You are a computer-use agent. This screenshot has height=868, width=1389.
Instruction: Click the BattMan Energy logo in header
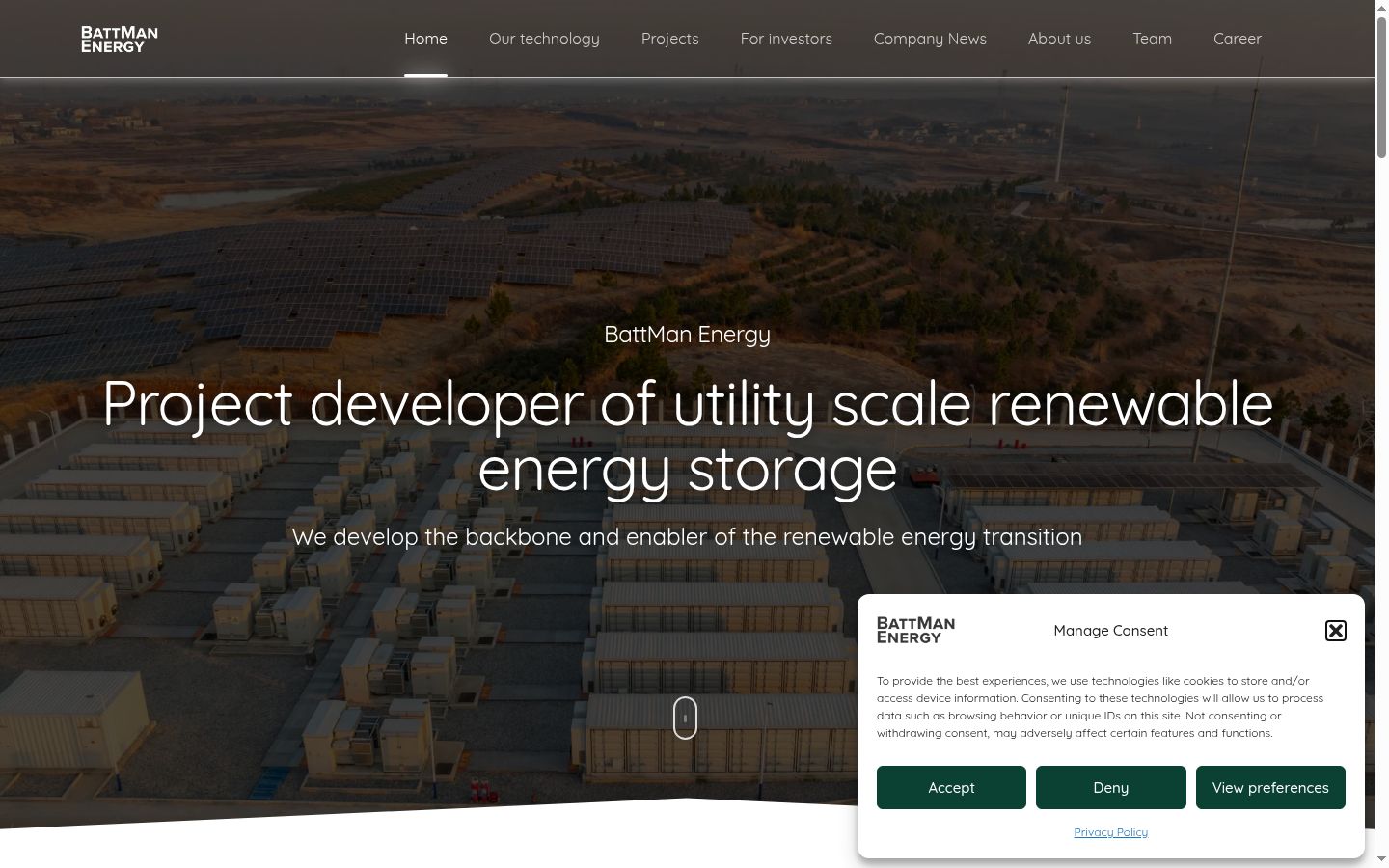tap(120, 39)
